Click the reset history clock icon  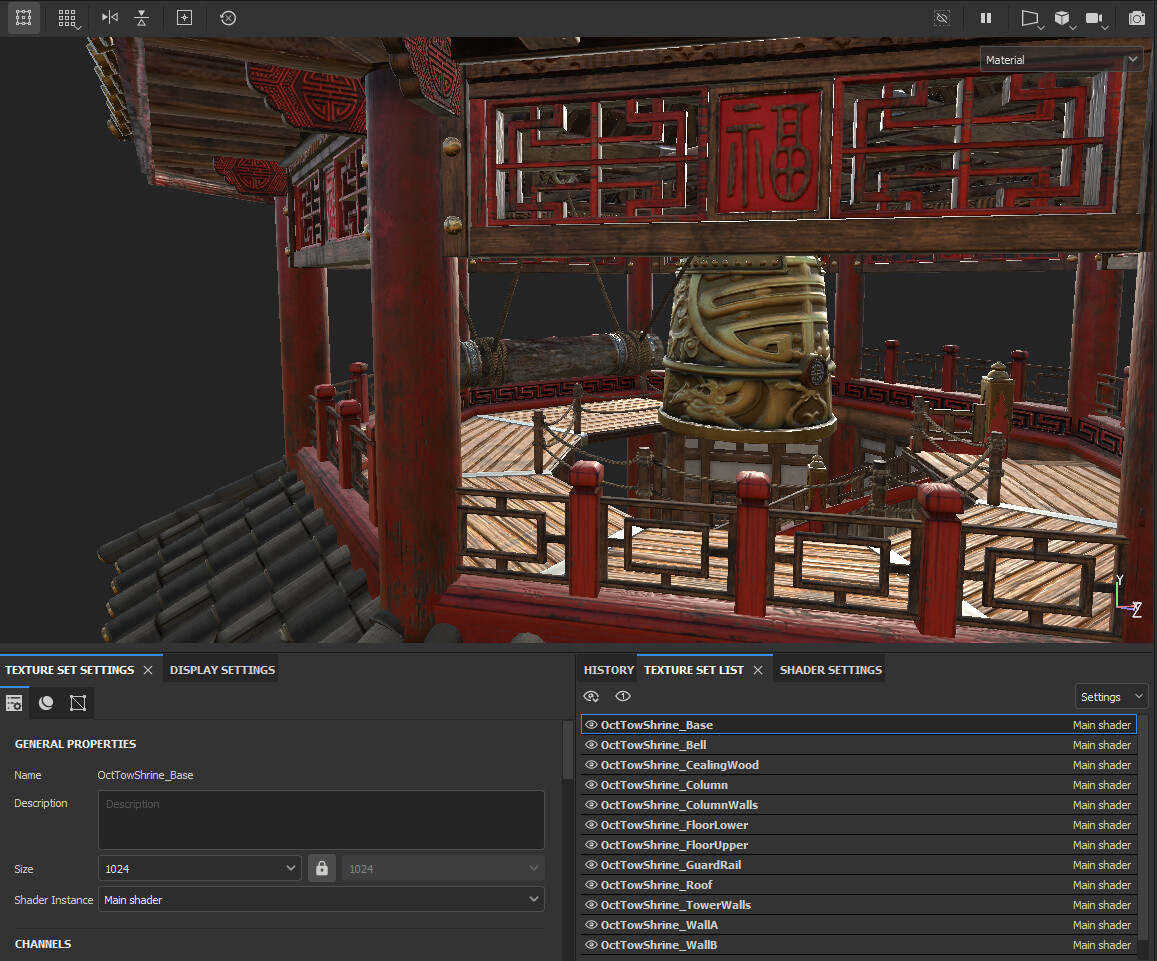tap(228, 18)
